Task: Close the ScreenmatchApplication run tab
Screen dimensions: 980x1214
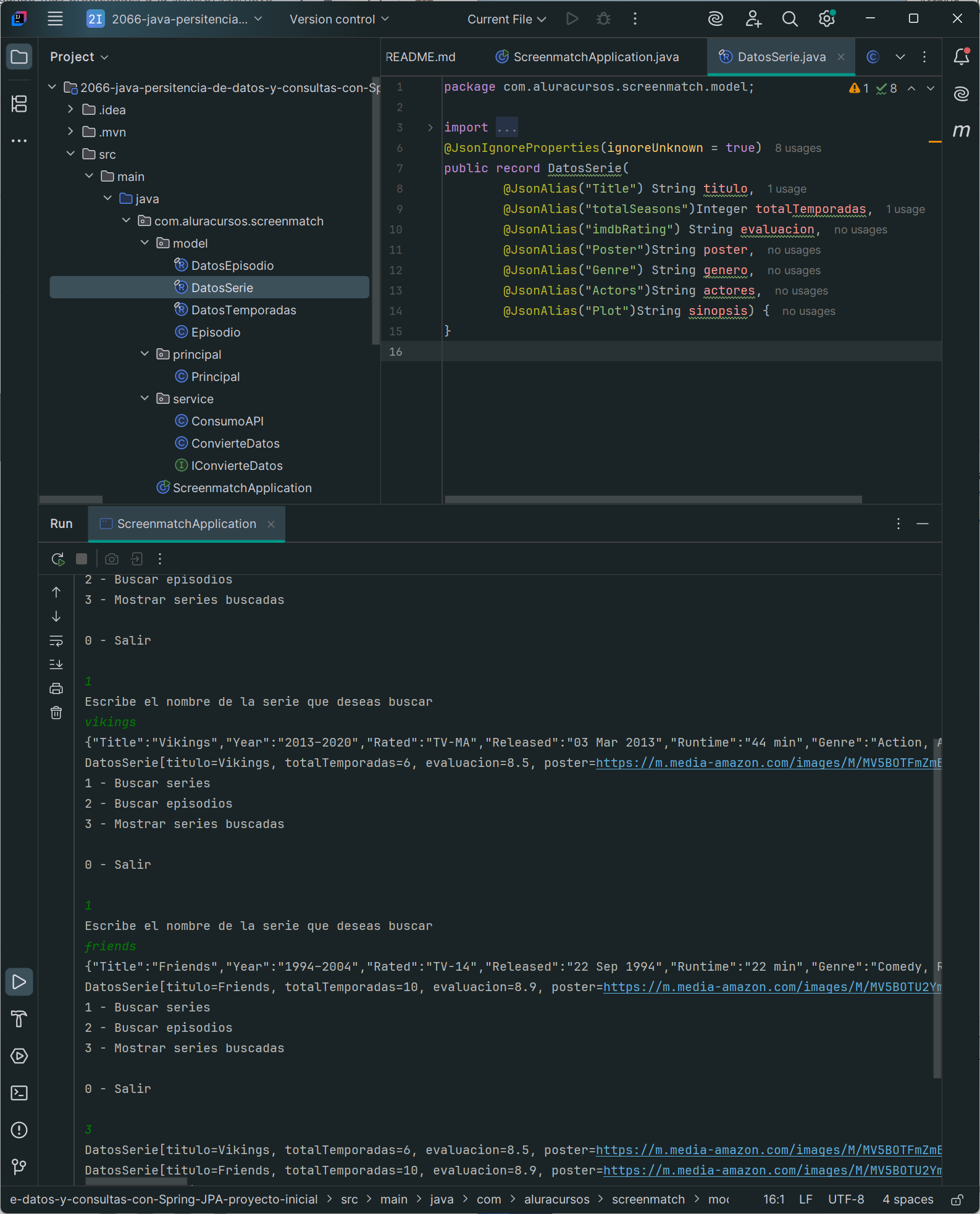Action: (271, 524)
